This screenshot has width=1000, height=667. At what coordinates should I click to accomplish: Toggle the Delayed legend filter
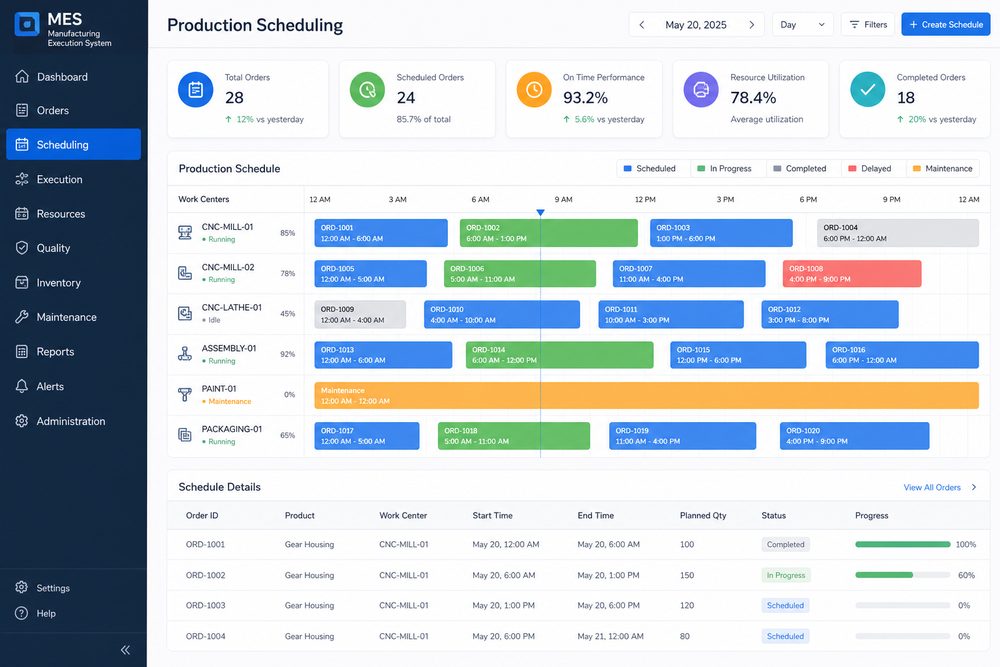(869, 168)
